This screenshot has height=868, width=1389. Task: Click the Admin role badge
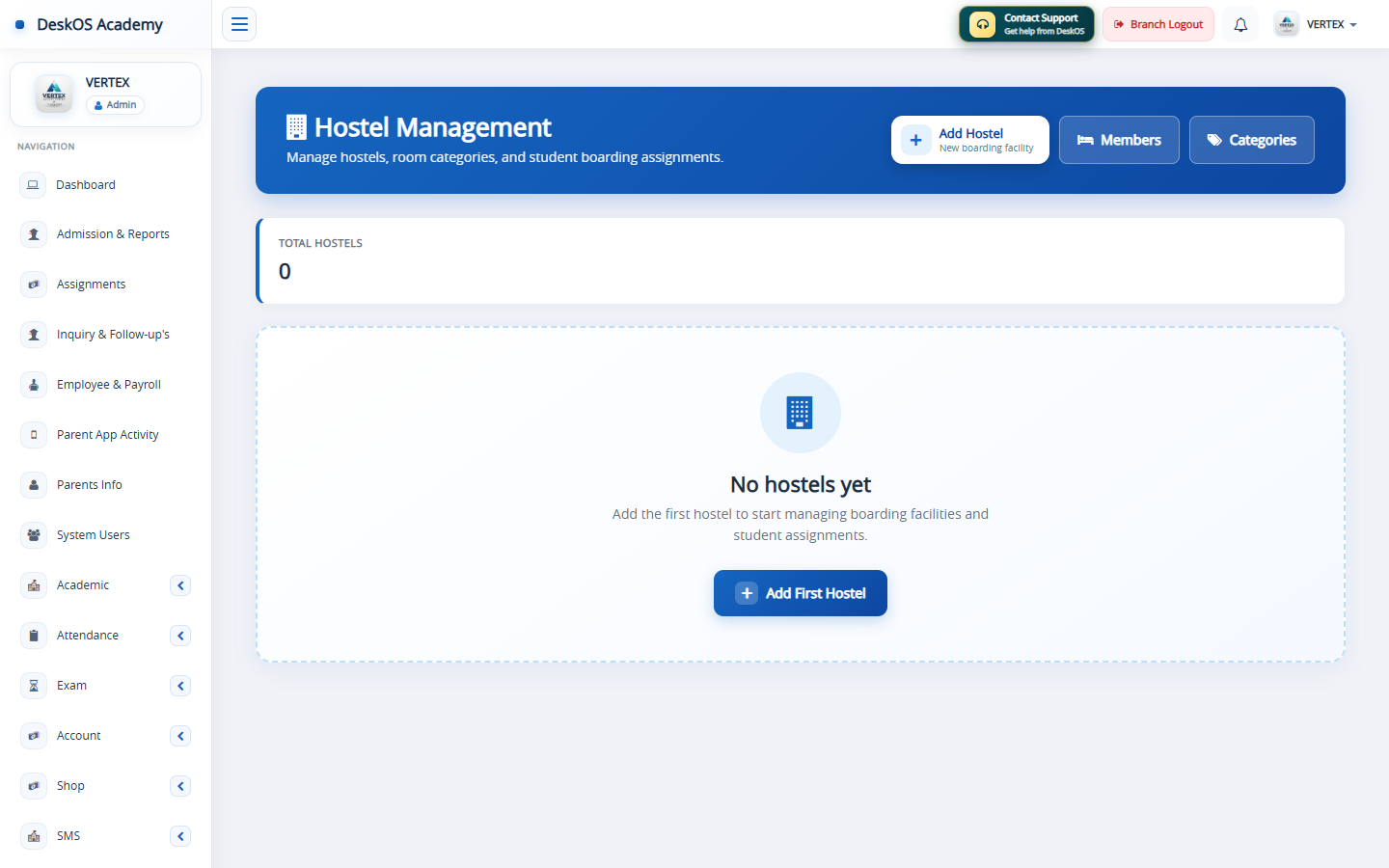pyautogui.click(x=116, y=105)
